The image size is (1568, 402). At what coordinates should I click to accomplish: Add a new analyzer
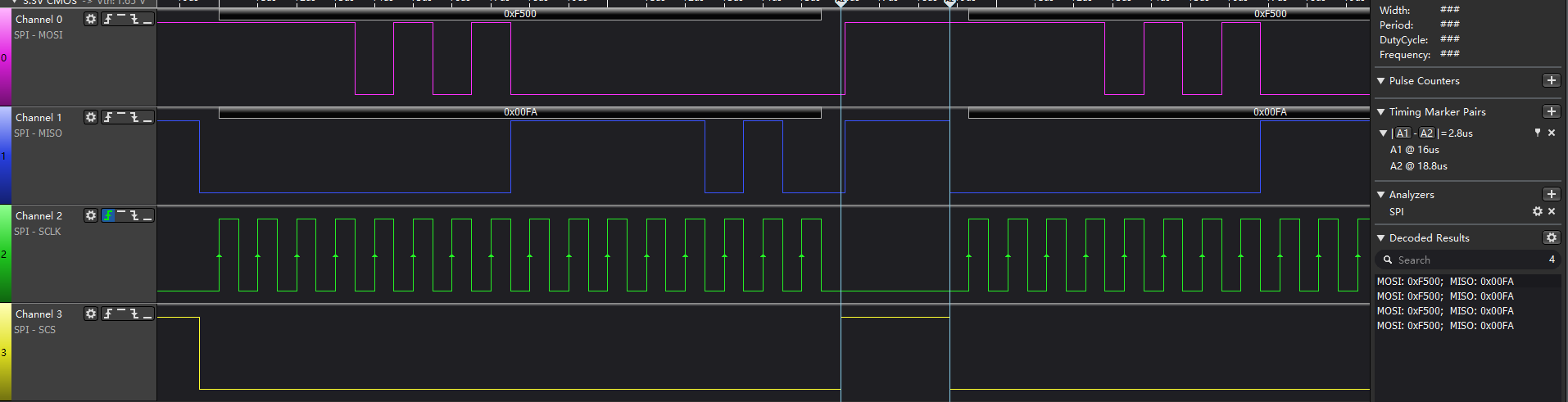[1551, 194]
